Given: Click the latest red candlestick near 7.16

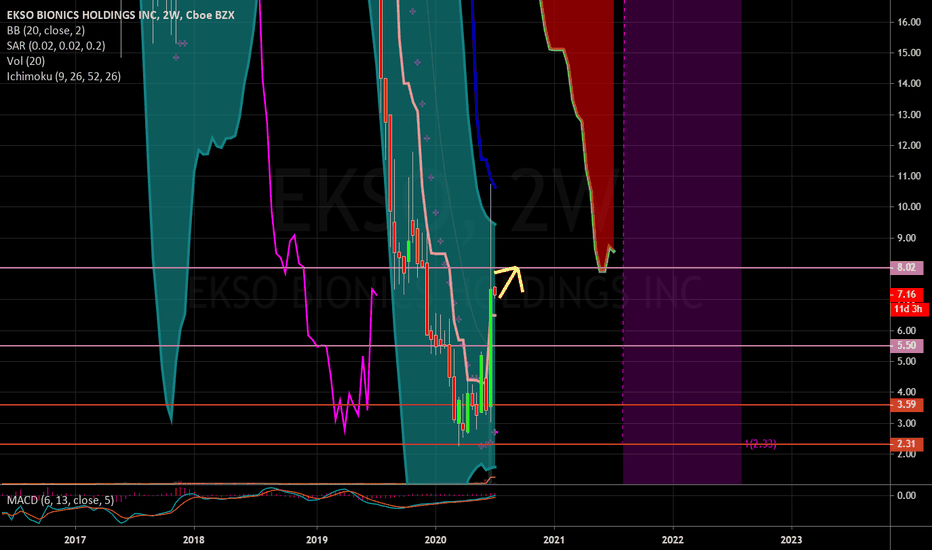Looking at the screenshot, I should pos(495,291).
